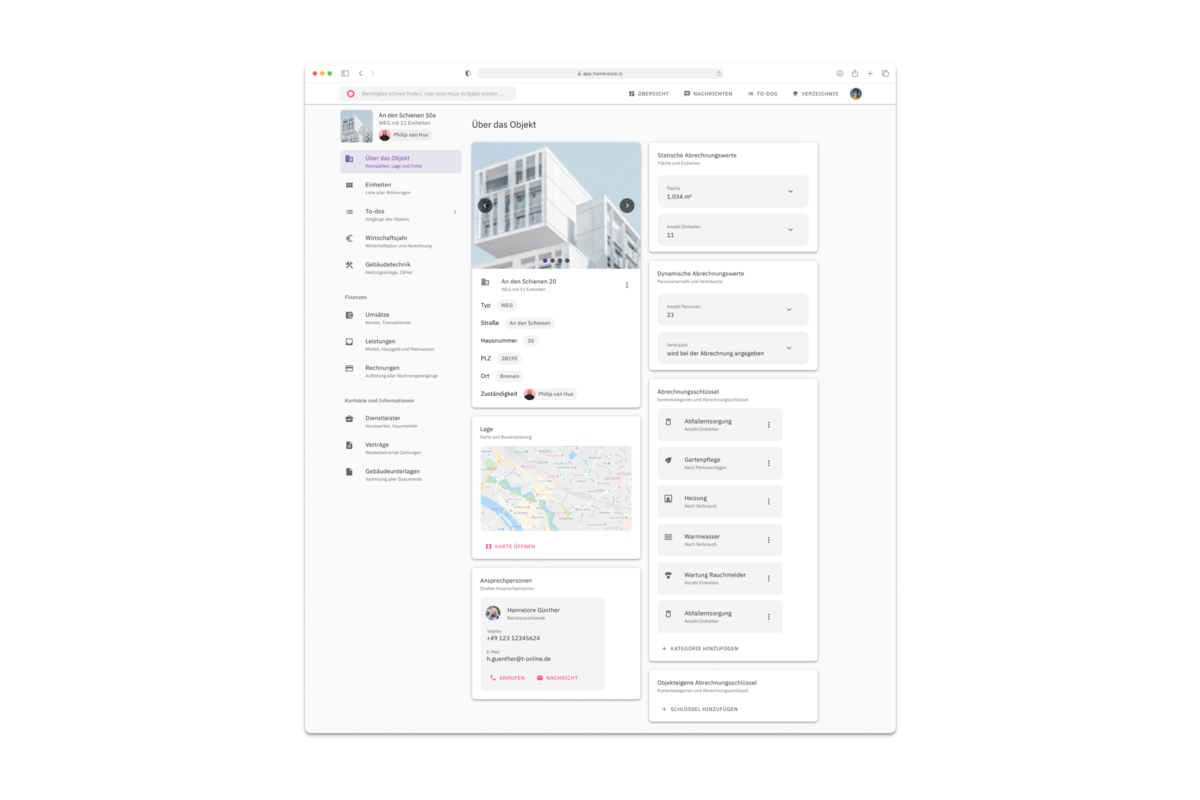Expand the Anzahl Einheiten dropdown
This screenshot has width=1200, height=800.
tap(733, 230)
